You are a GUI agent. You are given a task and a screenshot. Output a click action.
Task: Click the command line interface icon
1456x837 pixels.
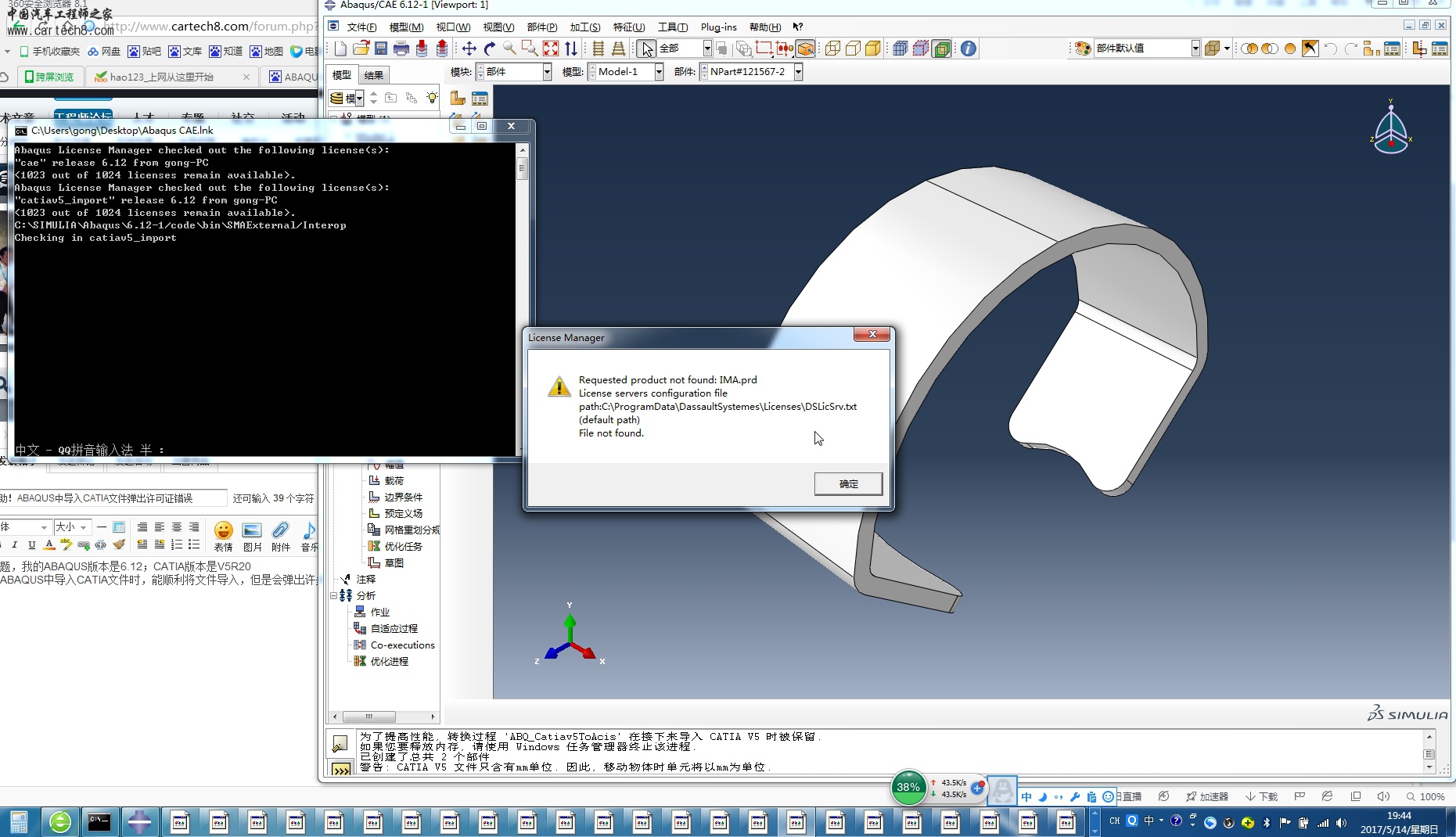341,769
